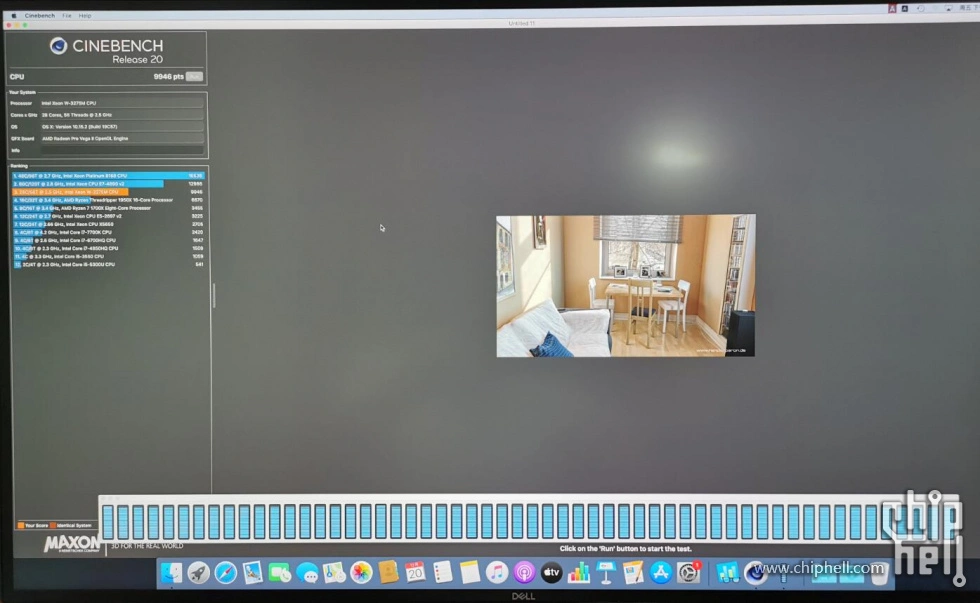Open Trash at the Dock's end
The width and height of the screenshot is (980, 603).
click(880, 574)
